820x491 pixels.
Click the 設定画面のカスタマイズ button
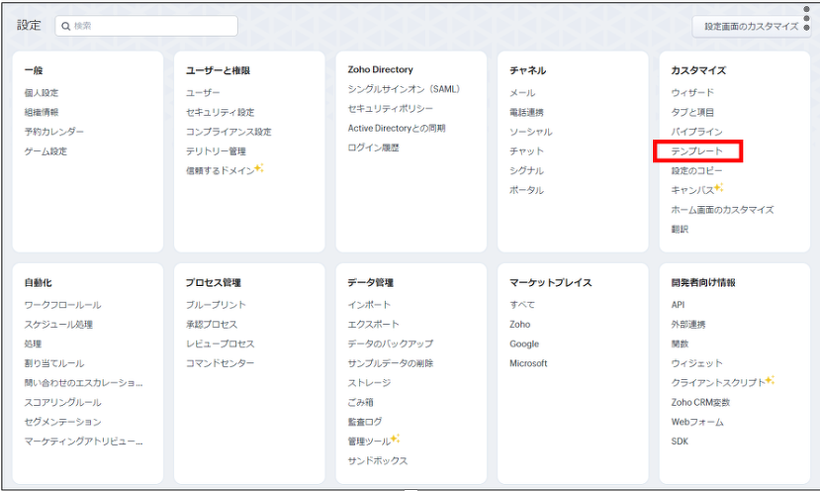(x=750, y=26)
